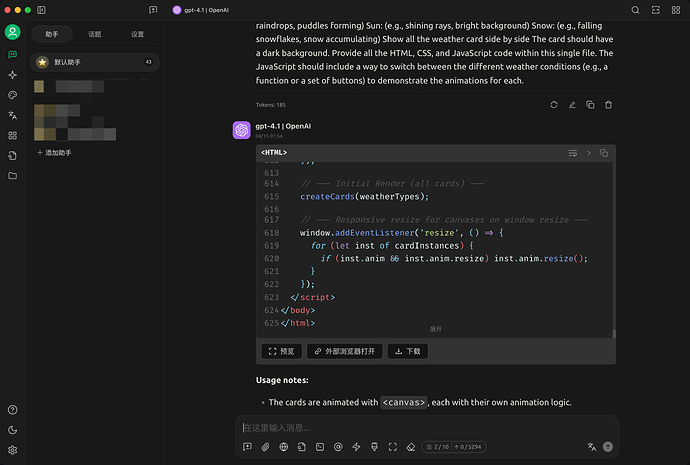Edit the user message
Screen dimensions: 690x465
[572, 105]
